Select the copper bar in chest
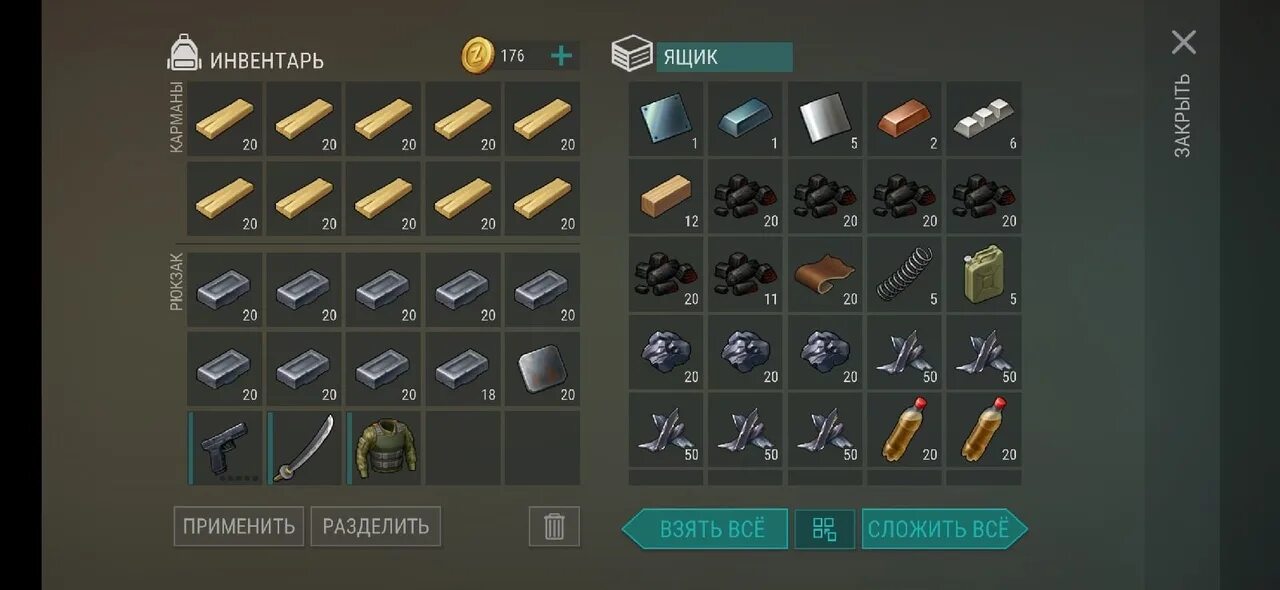The width and height of the screenshot is (1280, 590). click(x=904, y=118)
